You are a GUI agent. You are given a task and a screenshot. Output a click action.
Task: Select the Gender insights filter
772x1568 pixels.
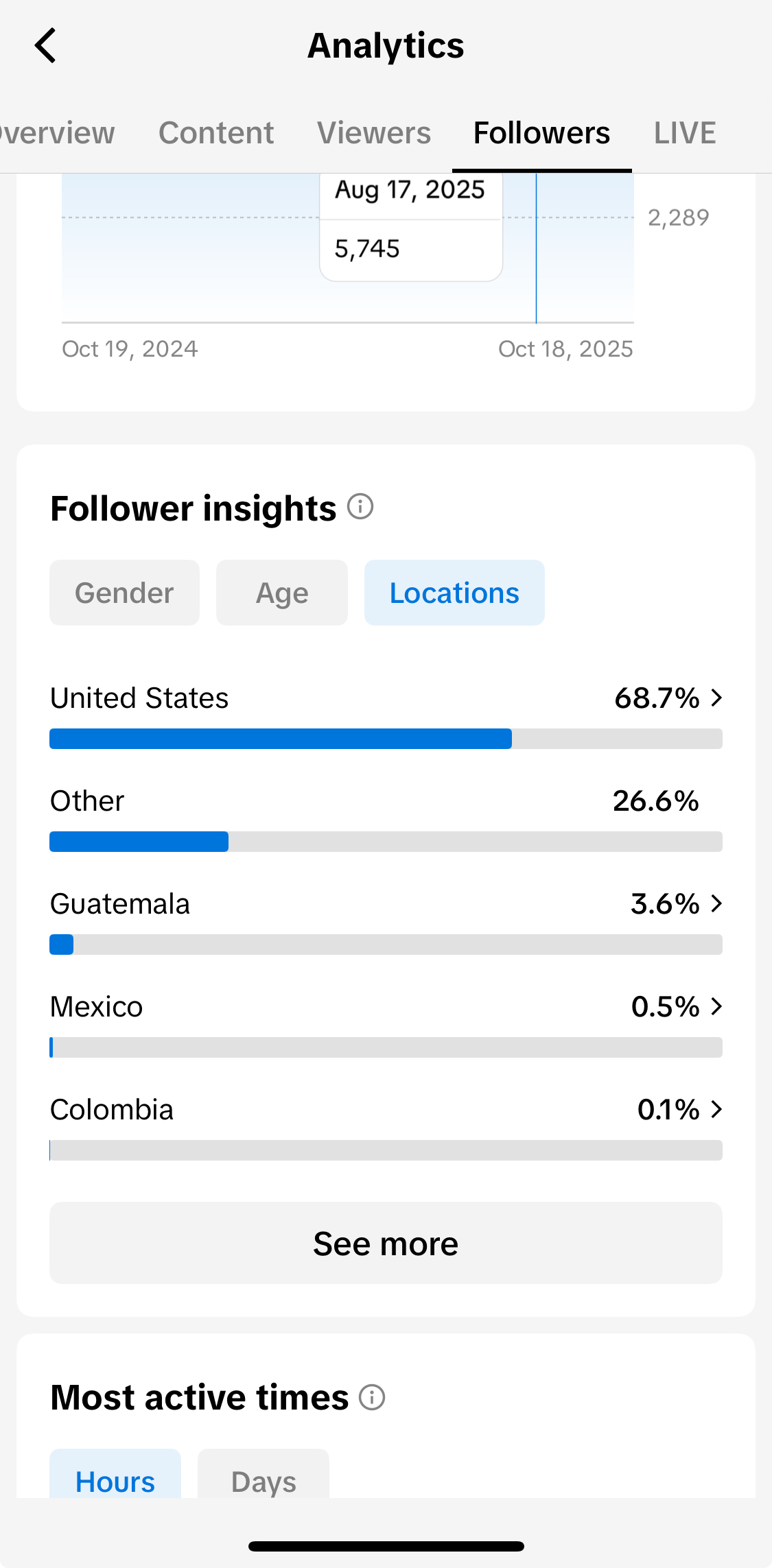tap(124, 593)
